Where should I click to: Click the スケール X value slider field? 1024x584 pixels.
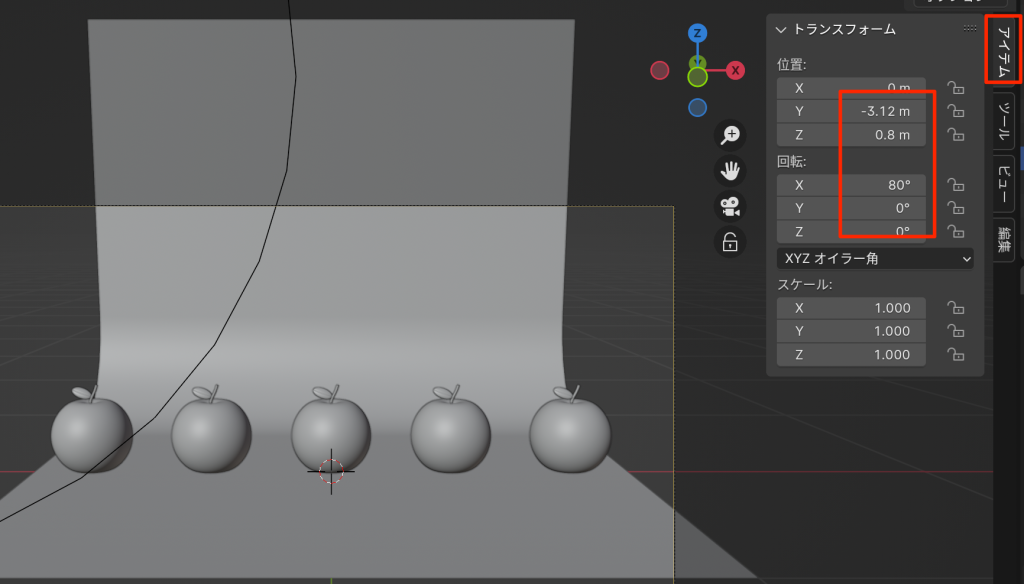(851, 308)
